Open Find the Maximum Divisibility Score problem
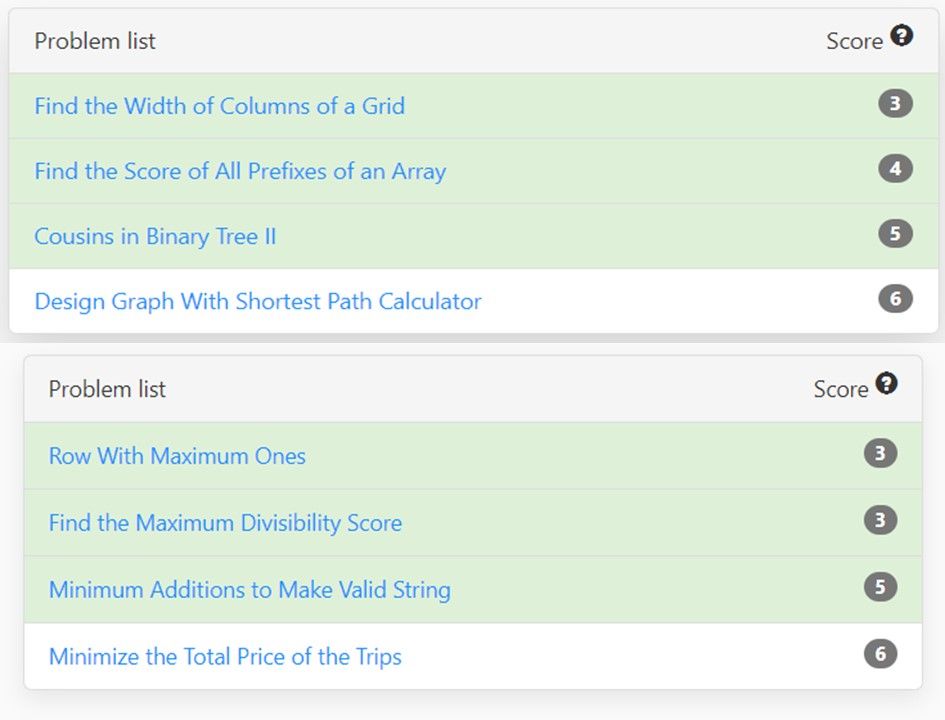The image size is (945, 720). coord(225,523)
